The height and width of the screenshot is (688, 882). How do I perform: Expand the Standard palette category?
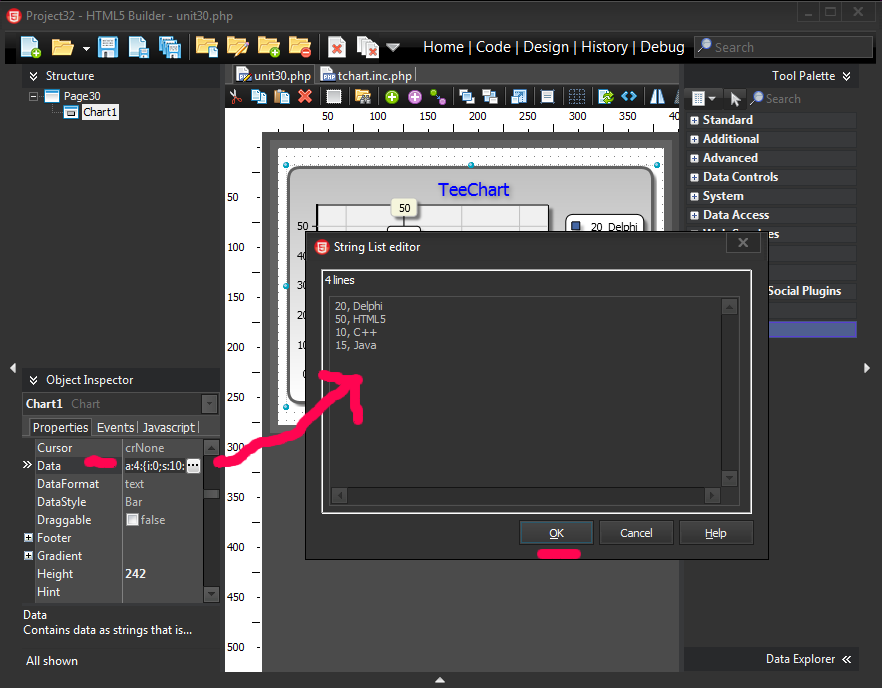tap(695, 120)
